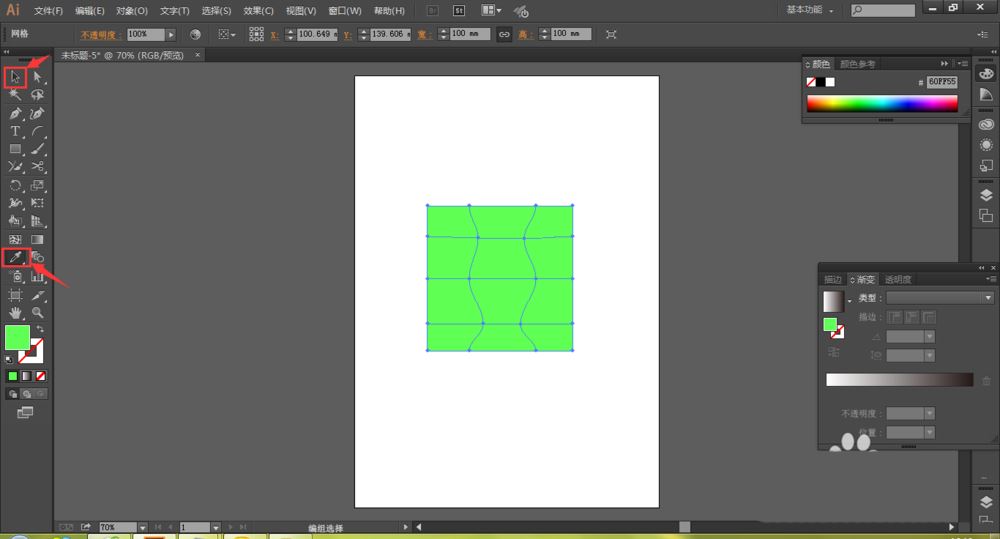Screen dimensions: 1000x539
Task: Enable Gradient fill mode button
Action: [x=26, y=376]
